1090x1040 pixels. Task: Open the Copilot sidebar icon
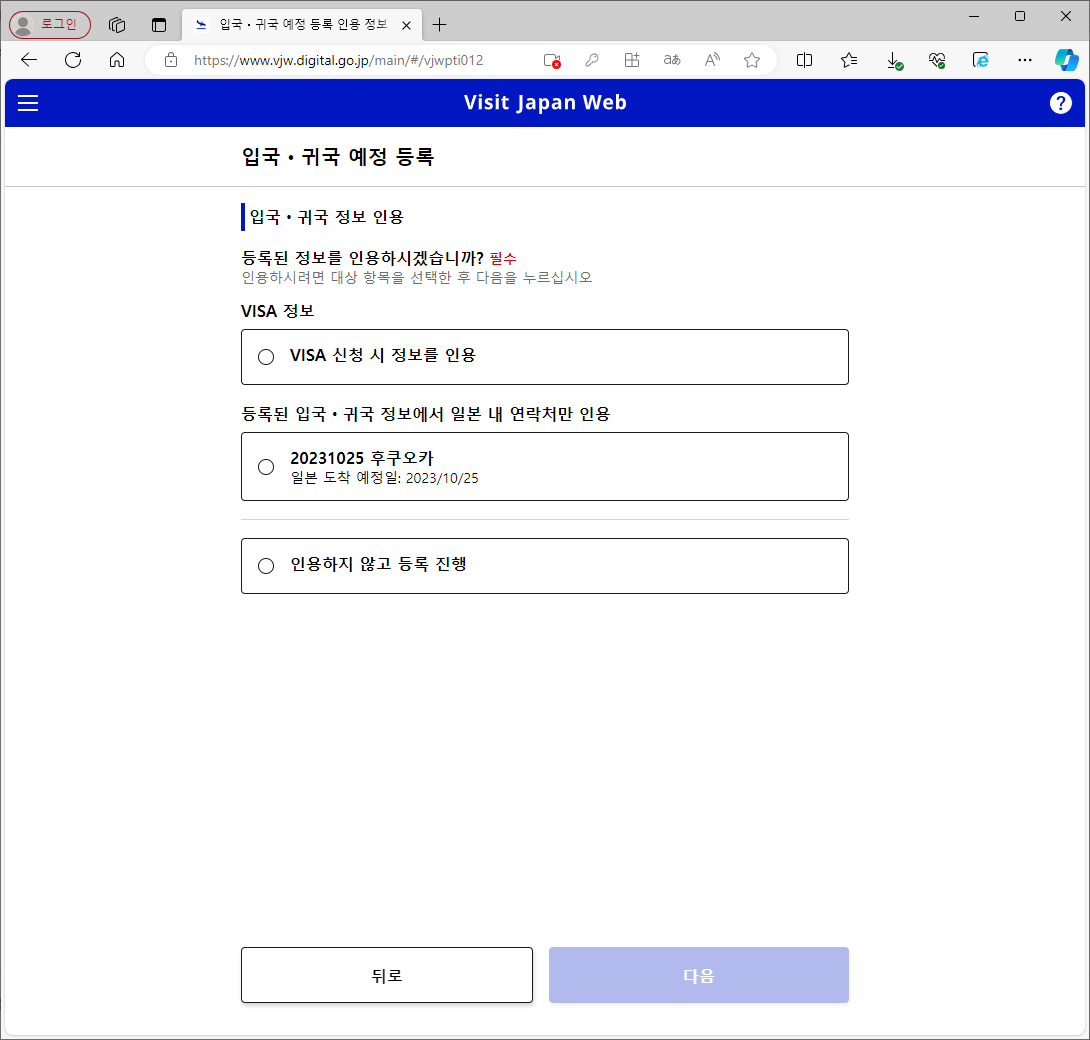click(x=1066, y=60)
